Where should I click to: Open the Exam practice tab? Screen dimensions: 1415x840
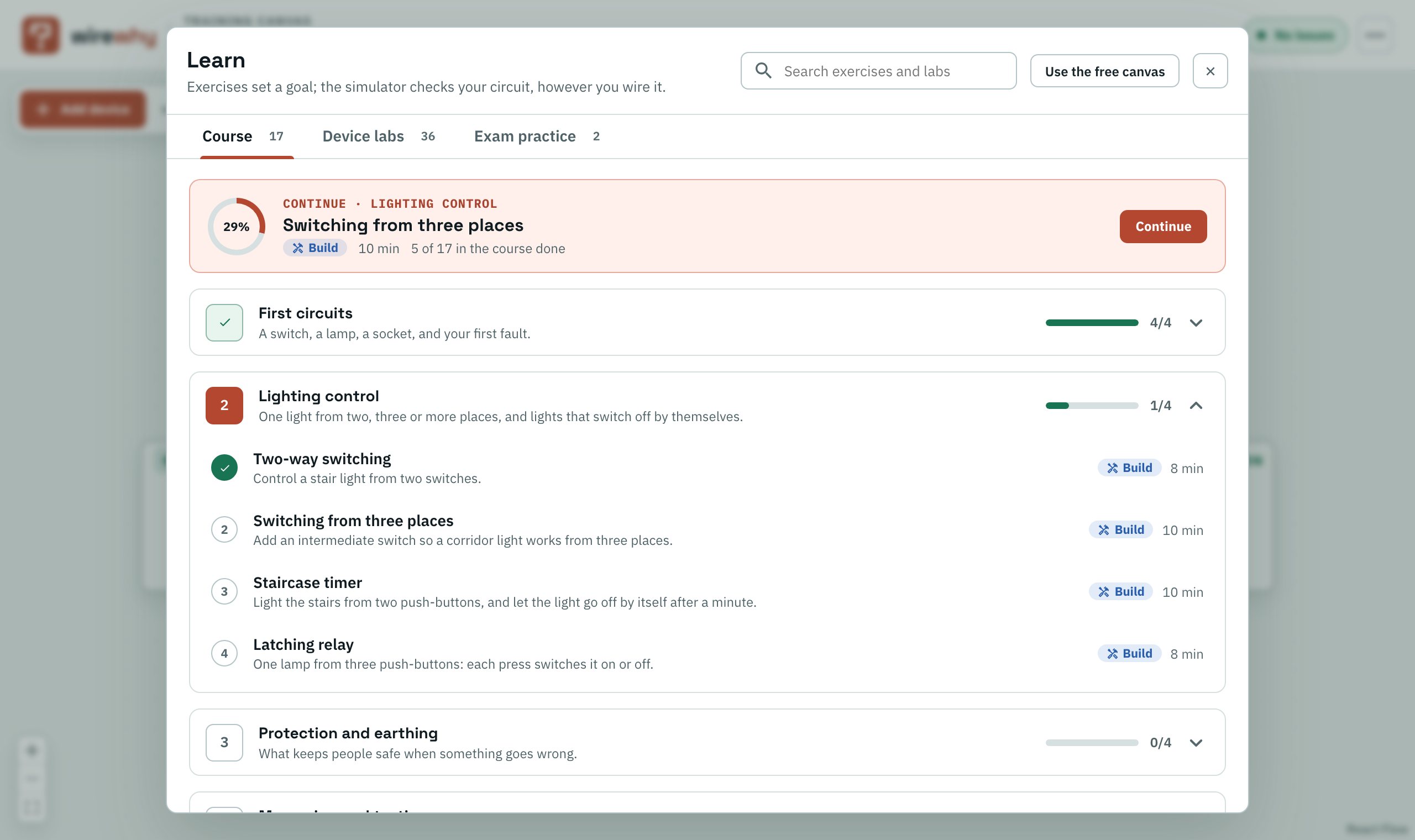(x=537, y=136)
